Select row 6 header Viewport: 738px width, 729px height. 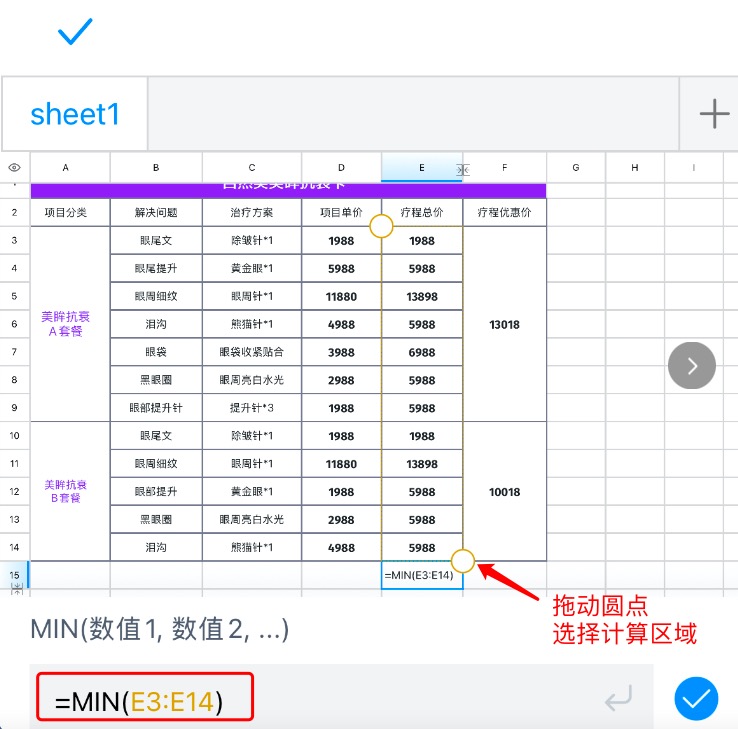tap(15, 324)
